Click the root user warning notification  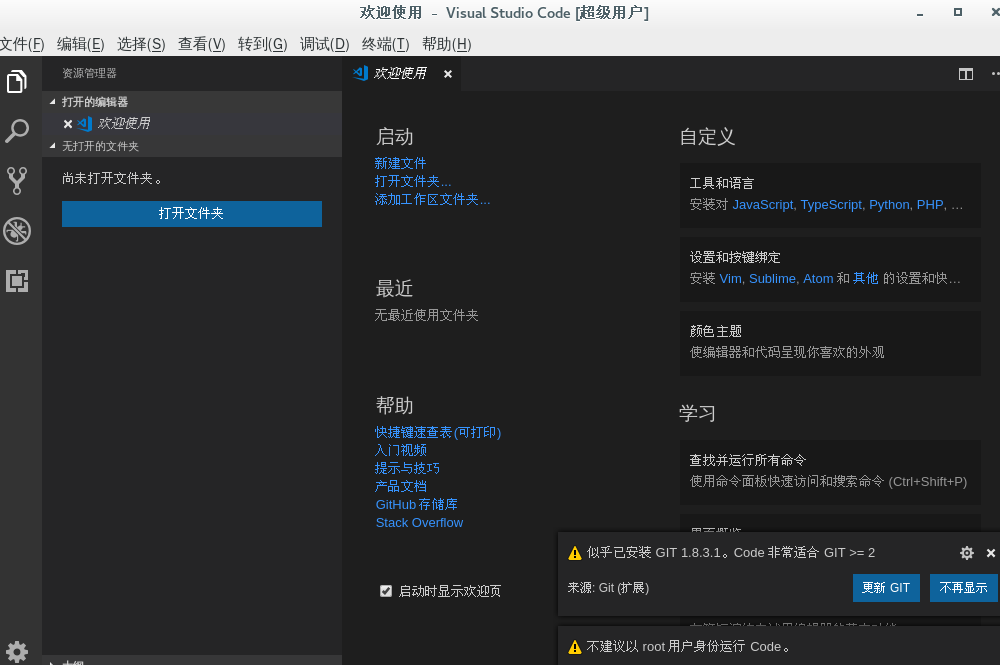tap(779, 646)
